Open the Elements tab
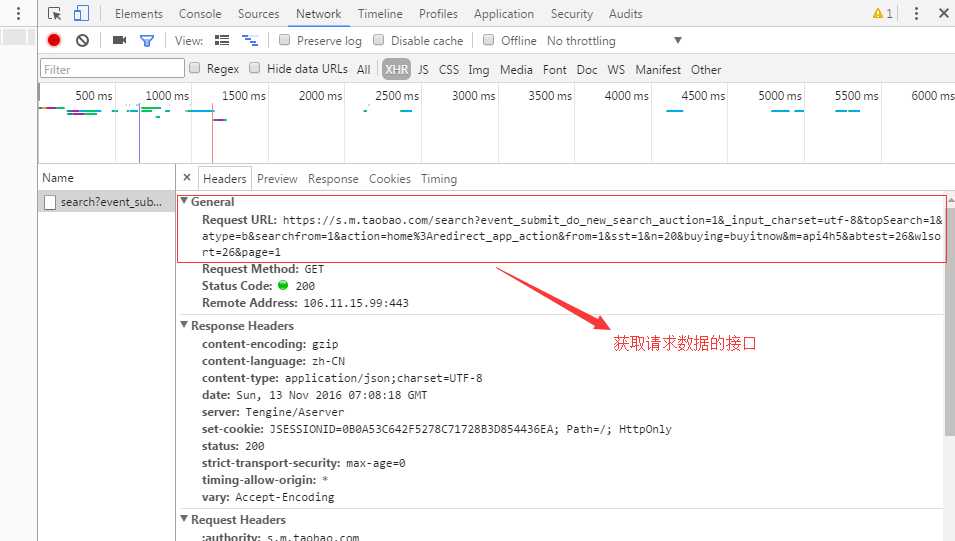The image size is (955, 541). (139, 13)
